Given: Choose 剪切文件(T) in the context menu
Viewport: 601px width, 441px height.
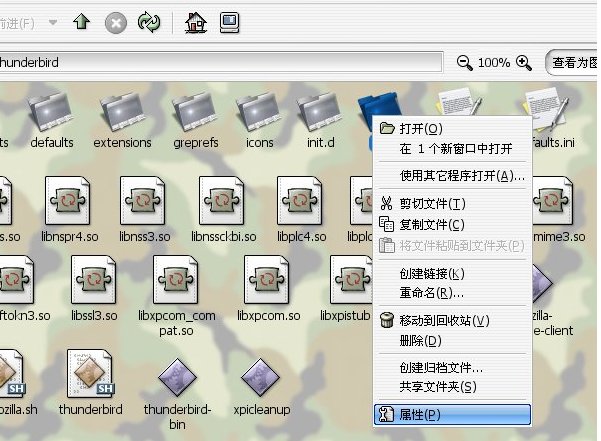Looking at the screenshot, I should tap(452, 203).
